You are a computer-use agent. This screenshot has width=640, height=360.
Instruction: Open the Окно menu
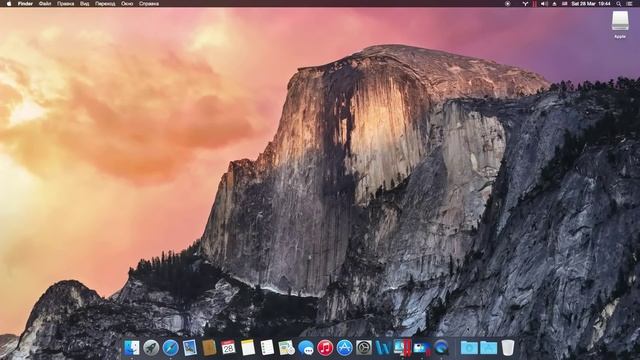tap(127, 4)
